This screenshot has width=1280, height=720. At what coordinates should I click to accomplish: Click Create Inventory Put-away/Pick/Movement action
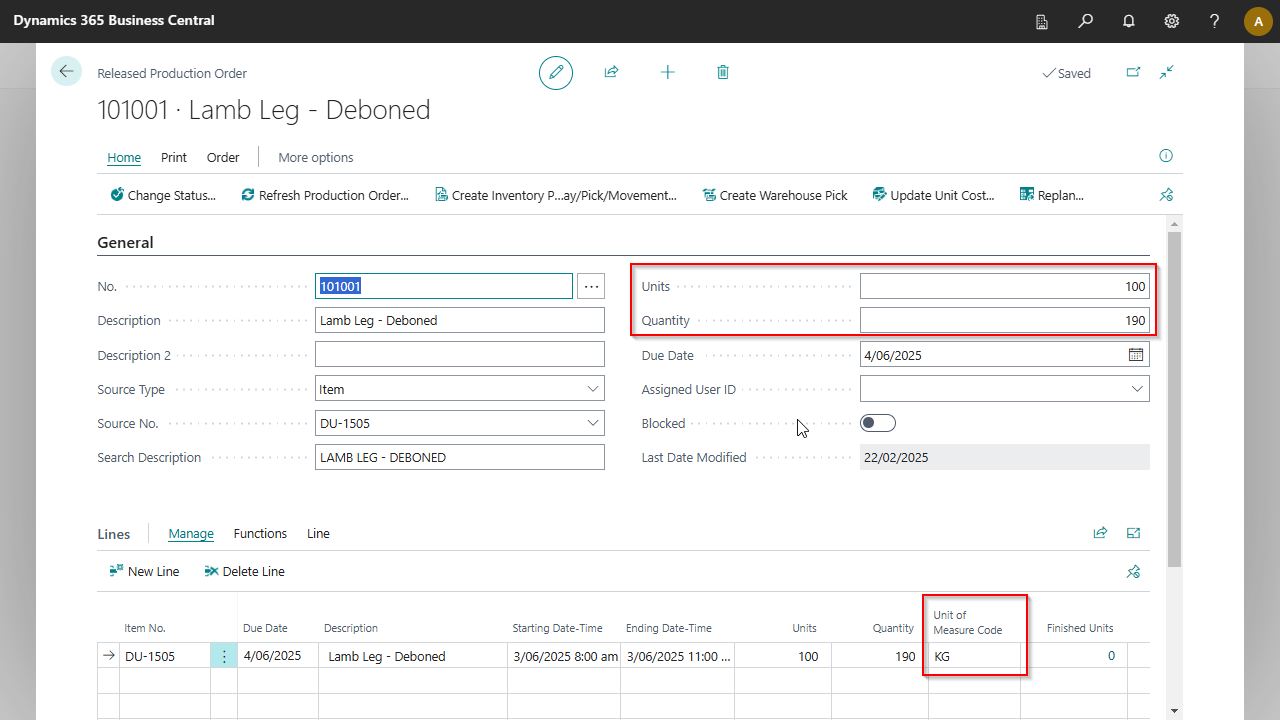click(x=556, y=195)
